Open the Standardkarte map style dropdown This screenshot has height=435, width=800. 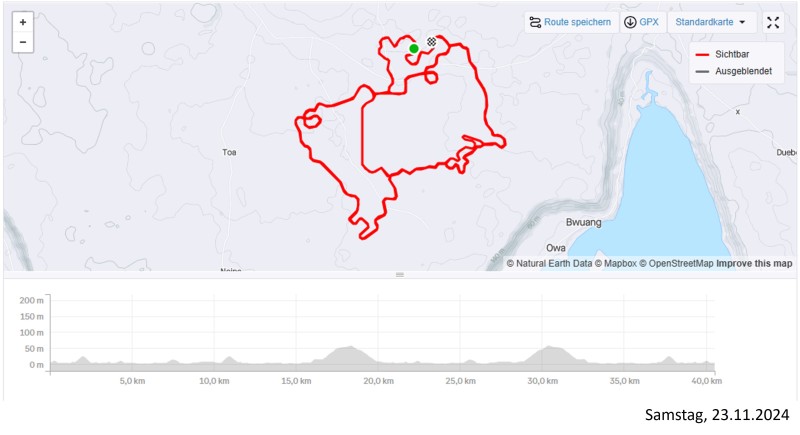(x=711, y=22)
